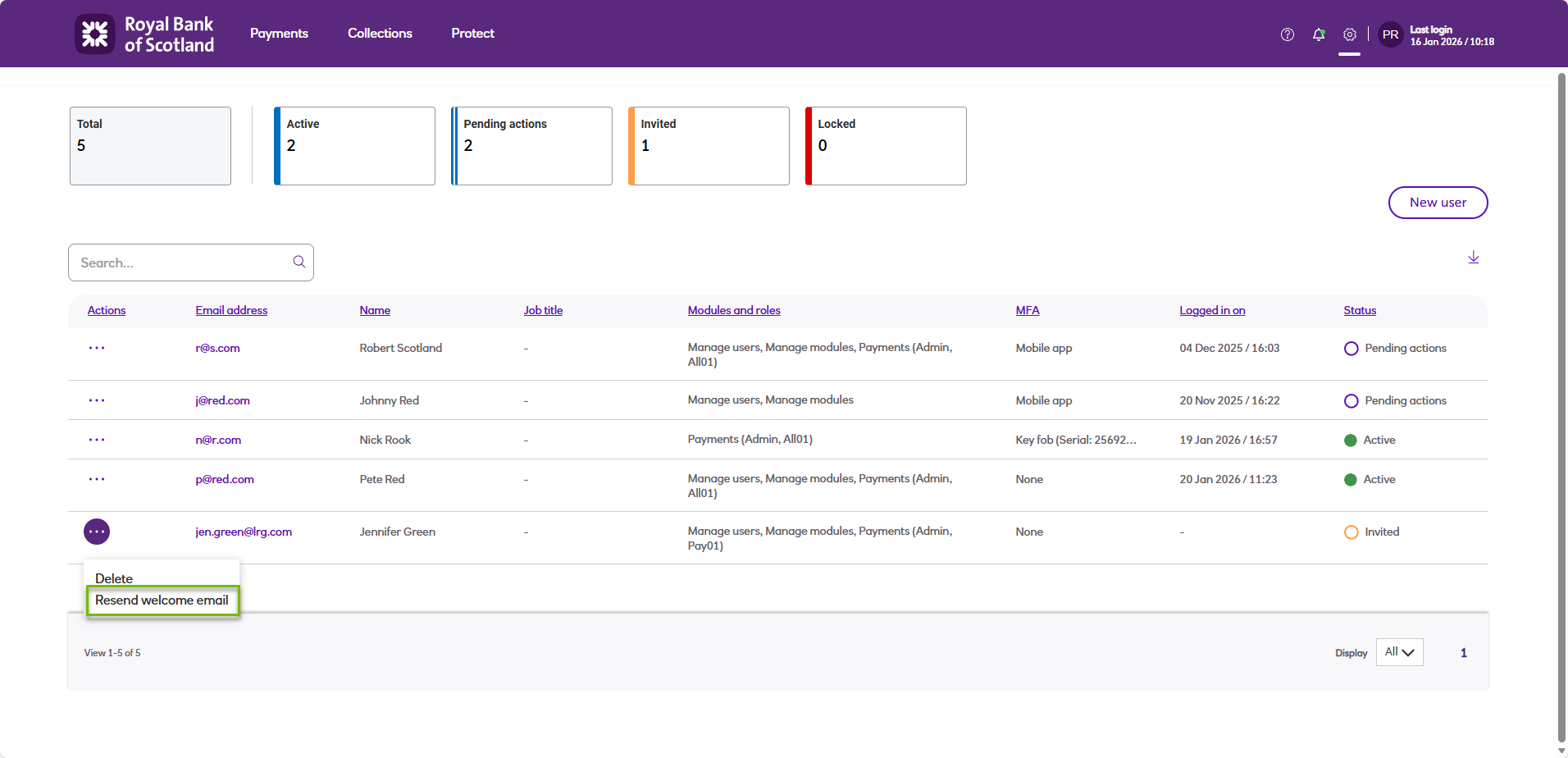Open the settings gear icon

(x=1350, y=34)
